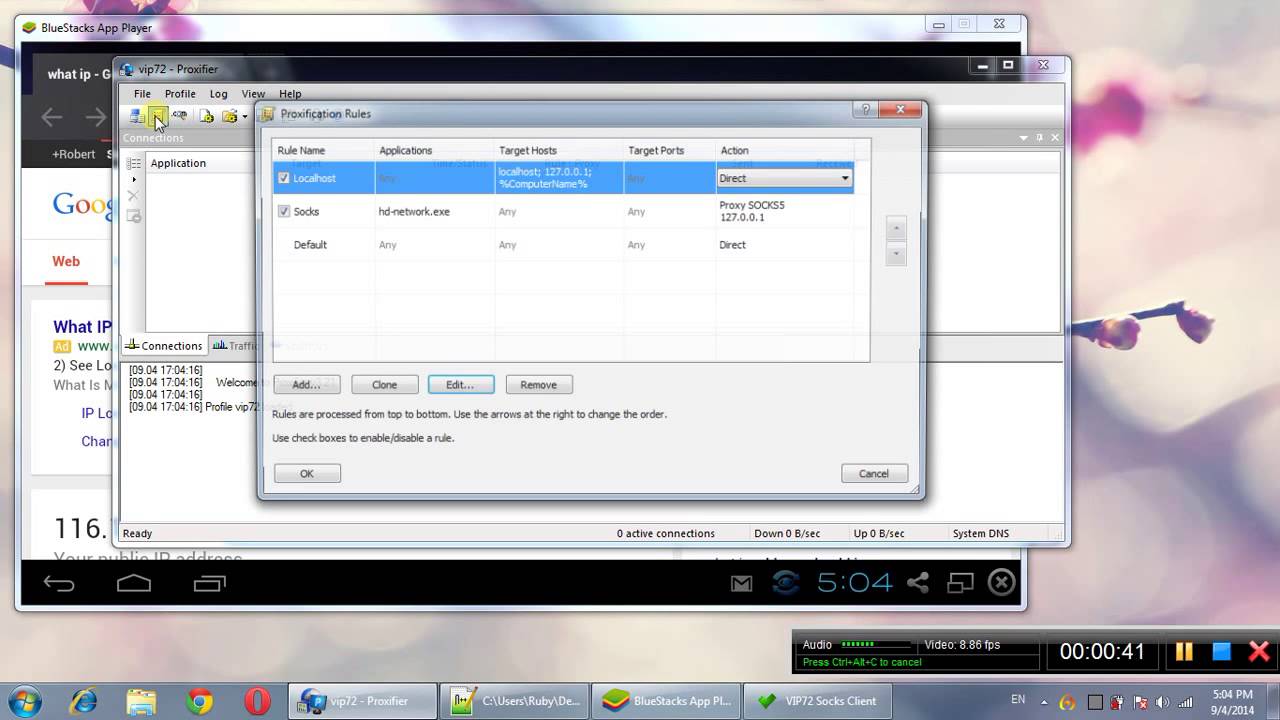
Task: Open Name Resolution (.com) toolbar icon
Action: (x=179, y=116)
